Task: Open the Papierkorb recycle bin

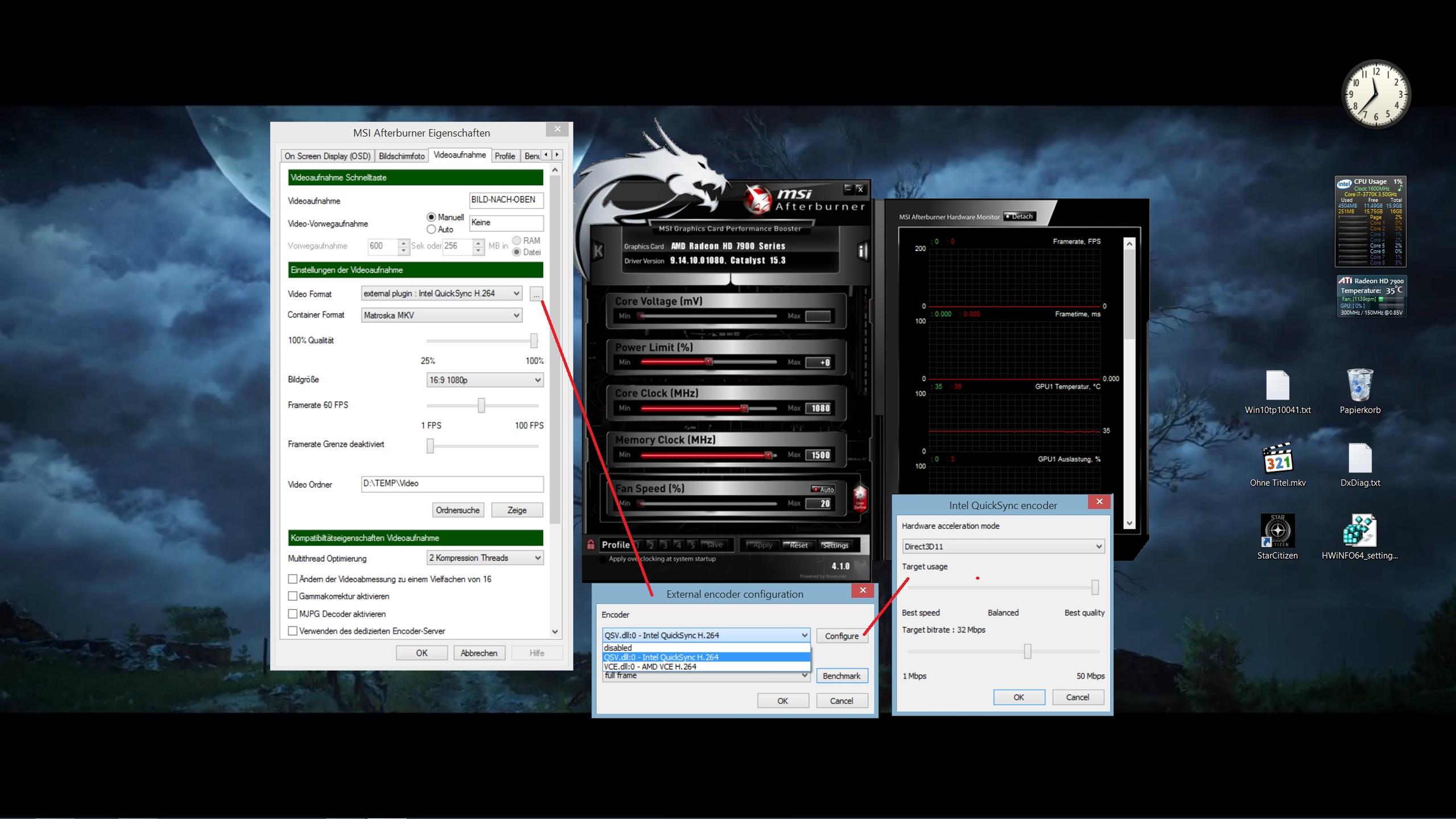Action: pyautogui.click(x=1360, y=385)
